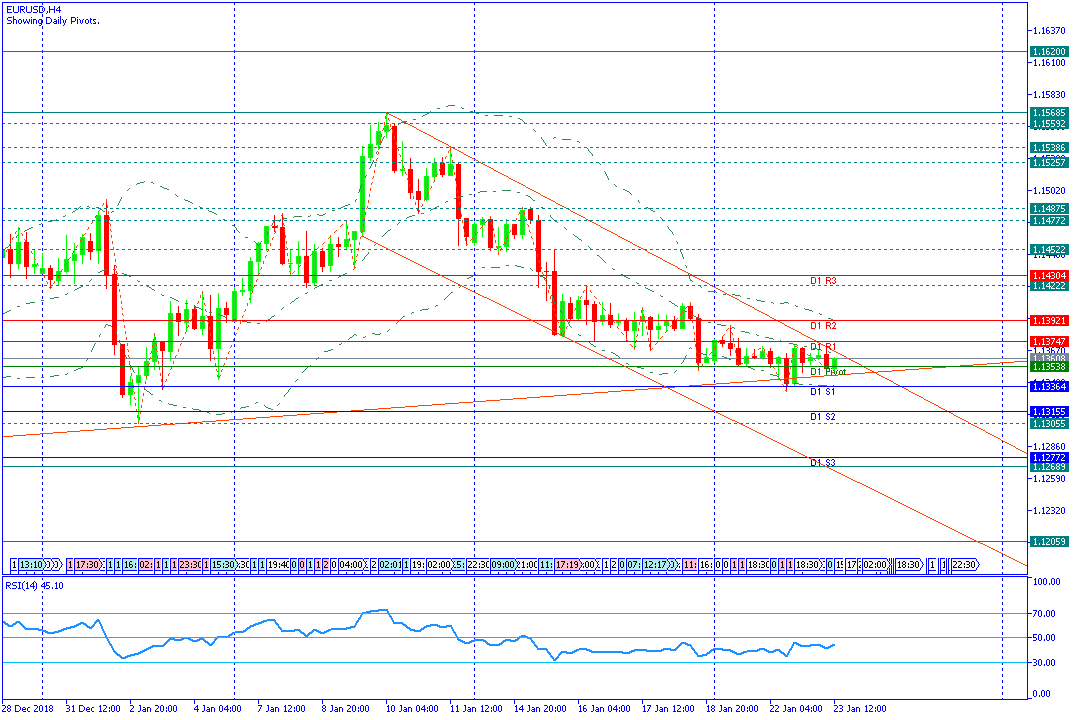The height and width of the screenshot is (720, 1080).
Task: Click the 13:10 event marker
Action: [30, 565]
